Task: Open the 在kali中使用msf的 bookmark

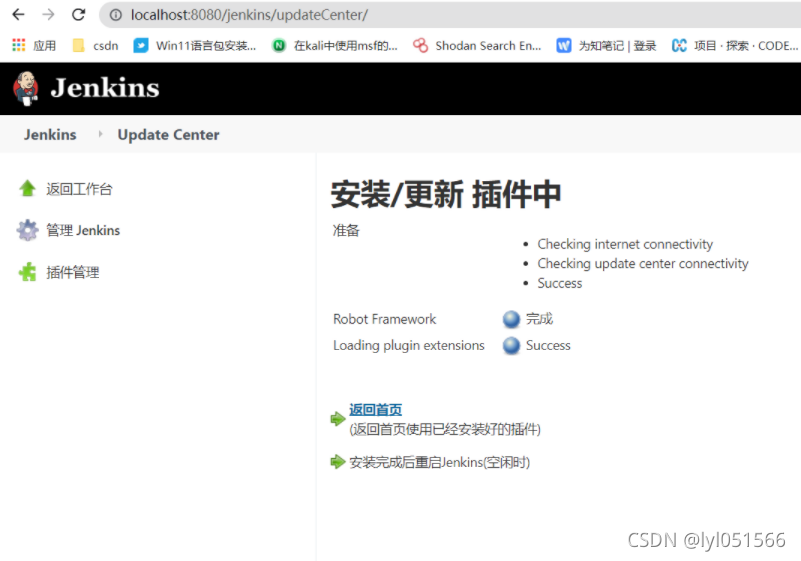Action: point(335,45)
